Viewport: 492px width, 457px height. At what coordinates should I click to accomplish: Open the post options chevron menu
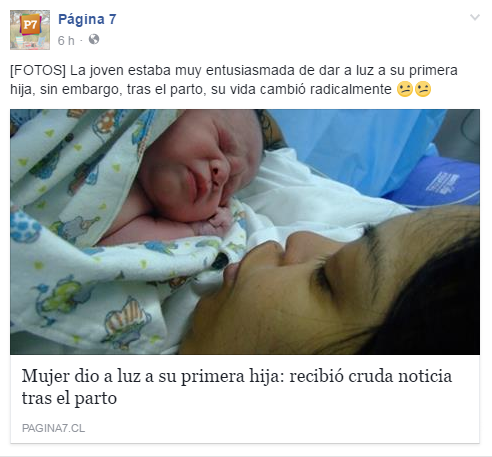(x=475, y=17)
